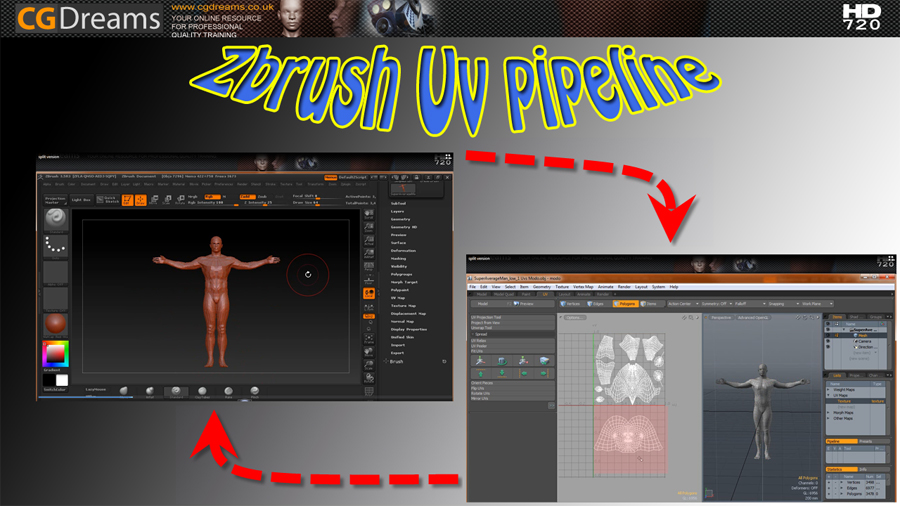Click the Projection Master button in ZBrush
The width and height of the screenshot is (900, 506).
(x=55, y=200)
